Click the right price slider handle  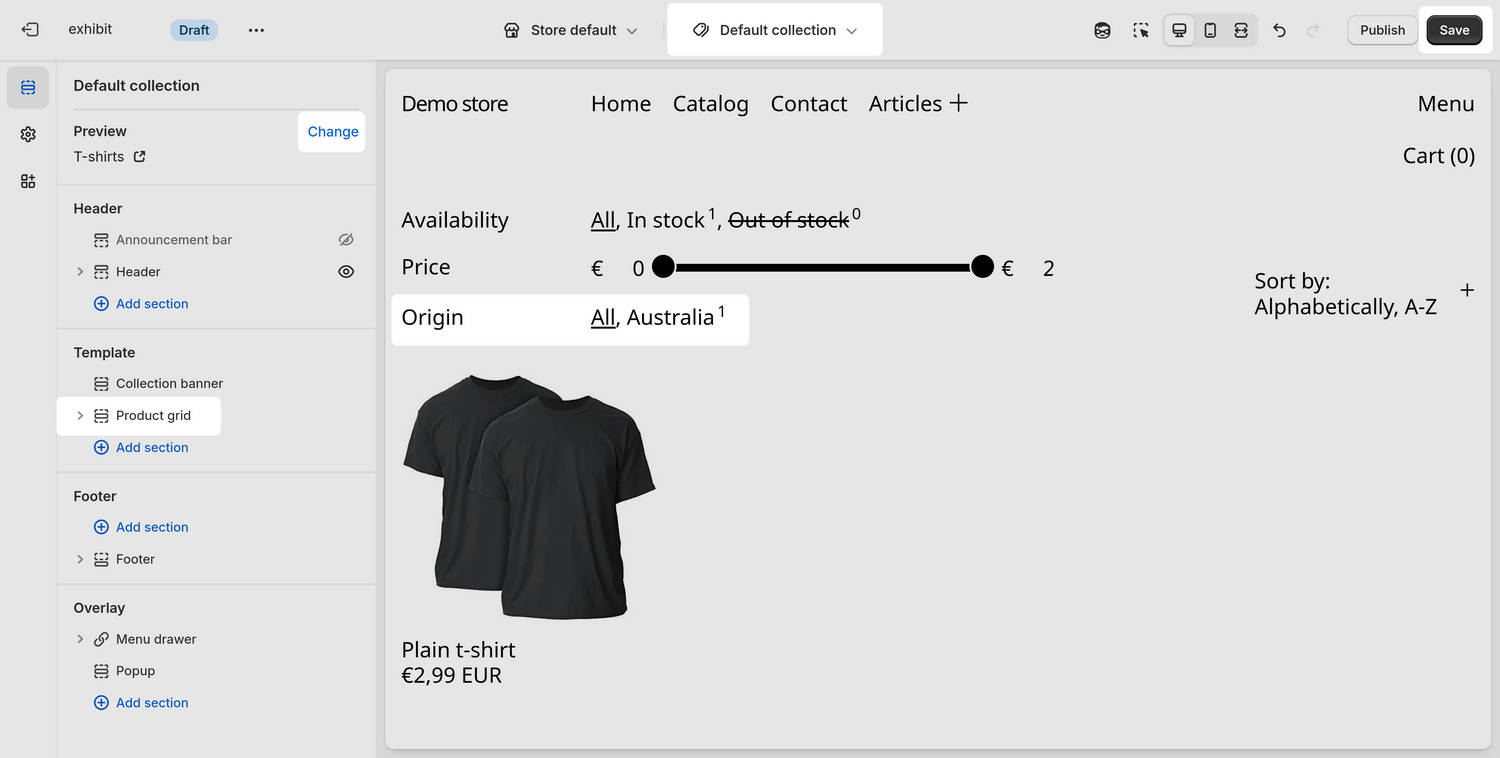point(982,267)
